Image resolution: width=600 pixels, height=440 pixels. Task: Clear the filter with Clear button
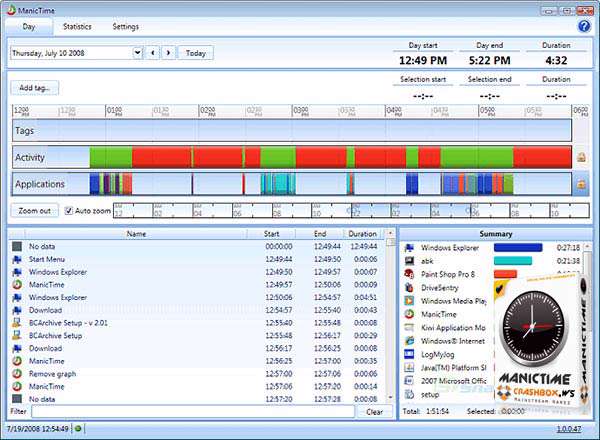375,412
